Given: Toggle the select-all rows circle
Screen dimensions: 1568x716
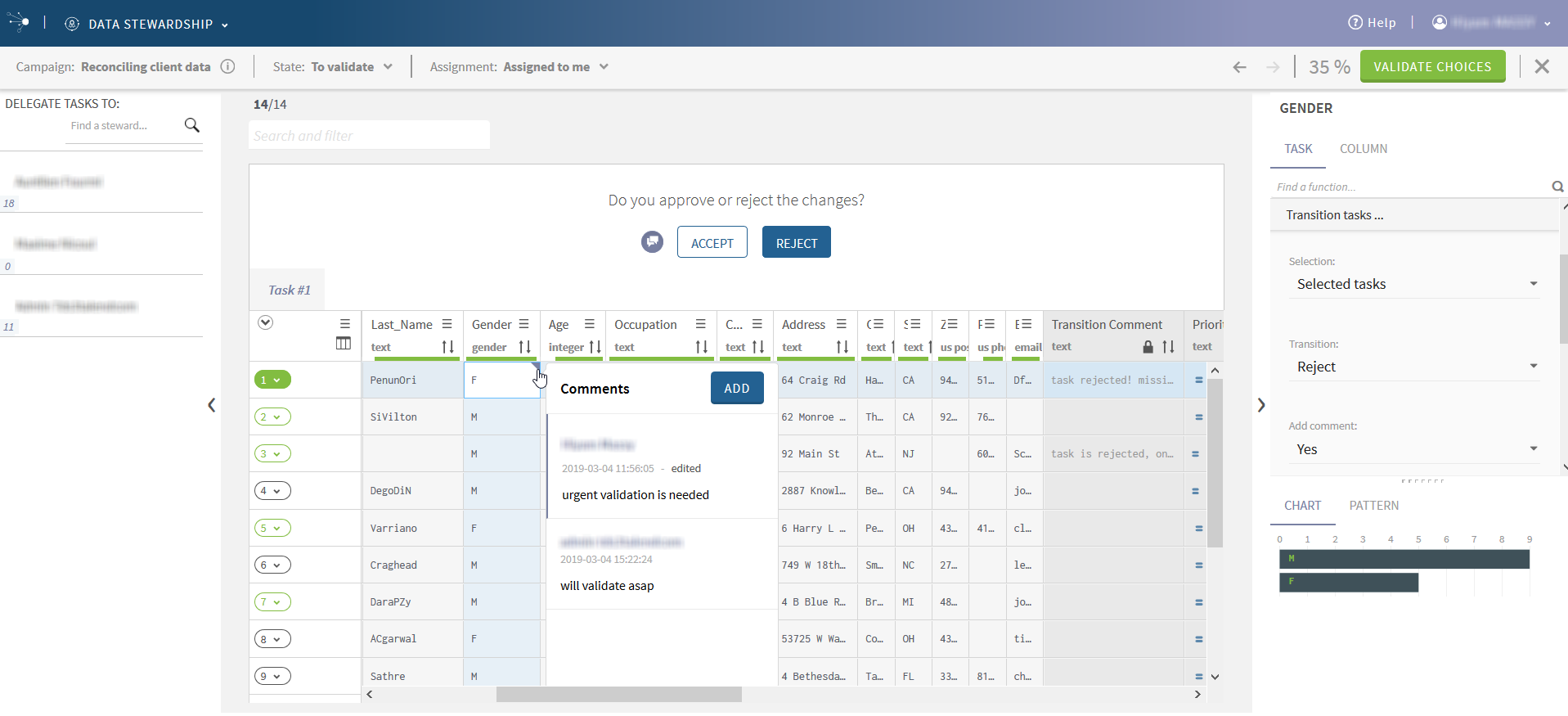Looking at the screenshot, I should pos(265,322).
